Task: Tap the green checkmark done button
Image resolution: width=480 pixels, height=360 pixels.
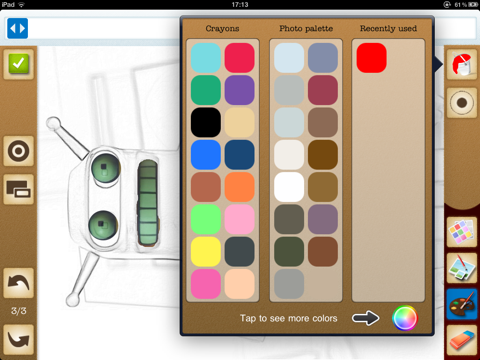Action: coord(19,64)
